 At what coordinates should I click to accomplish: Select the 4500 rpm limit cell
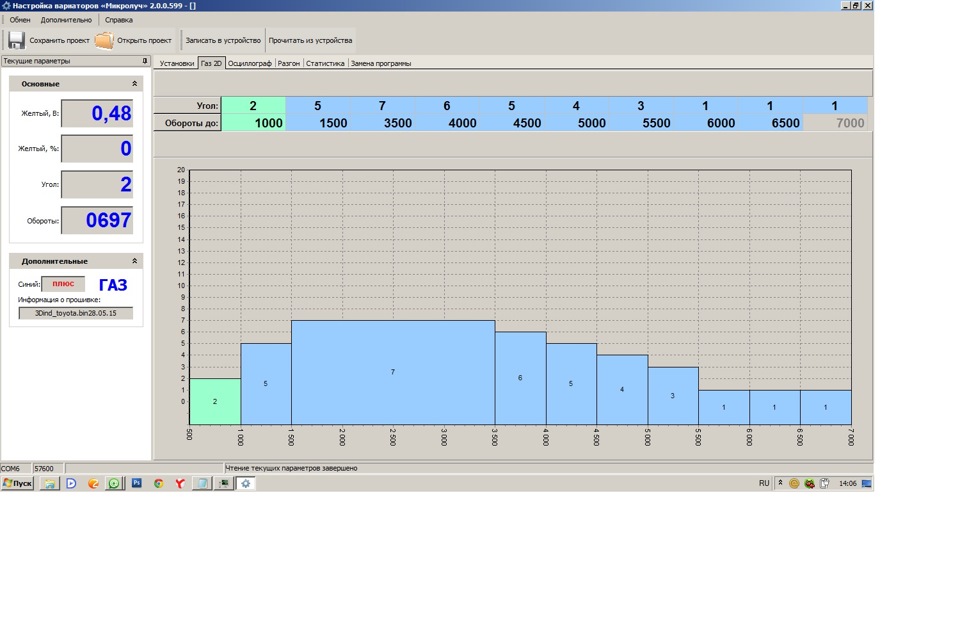(x=512, y=122)
